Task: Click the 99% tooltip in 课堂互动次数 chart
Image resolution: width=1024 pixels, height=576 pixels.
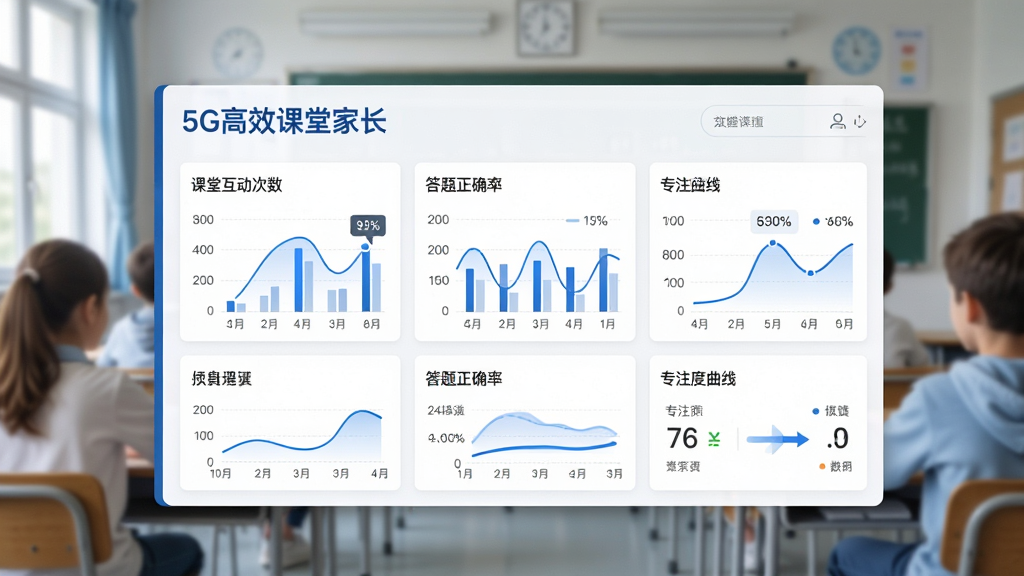Action: coord(368,226)
